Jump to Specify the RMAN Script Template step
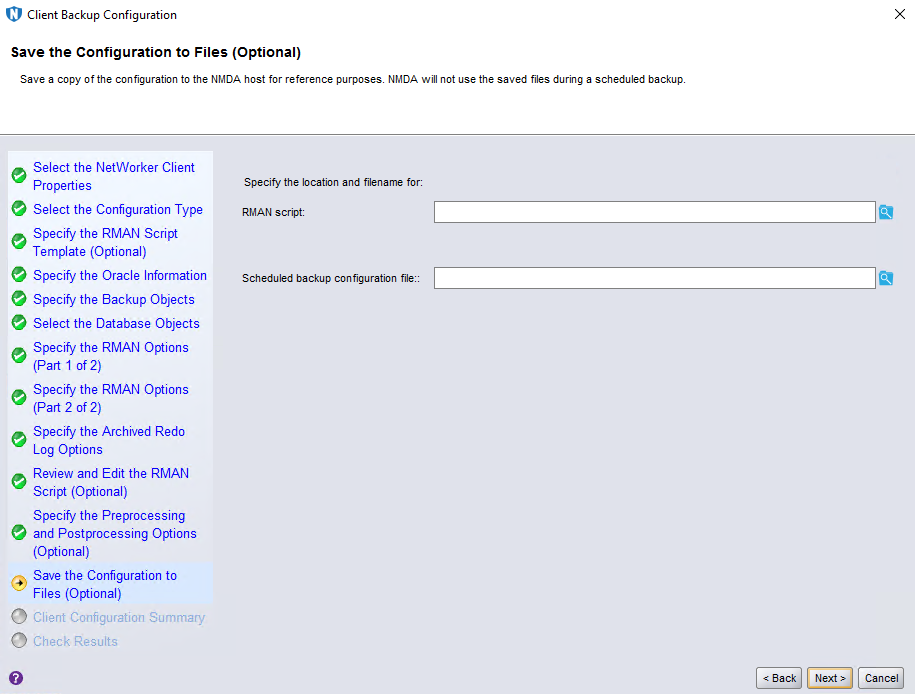 pyautogui.click(x=105, y=243)
